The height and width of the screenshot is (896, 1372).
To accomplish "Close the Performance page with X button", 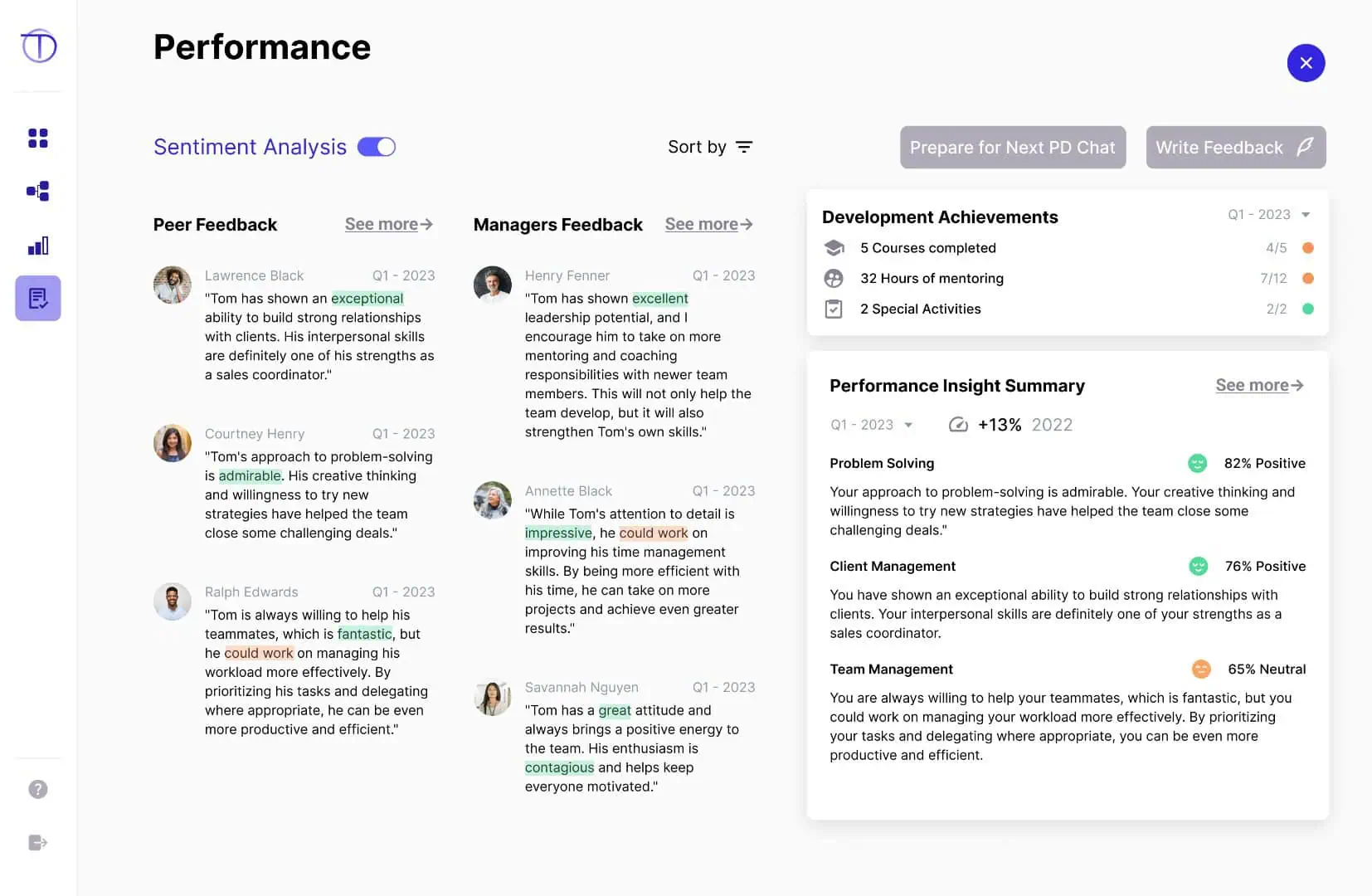I will (1306, 63).
